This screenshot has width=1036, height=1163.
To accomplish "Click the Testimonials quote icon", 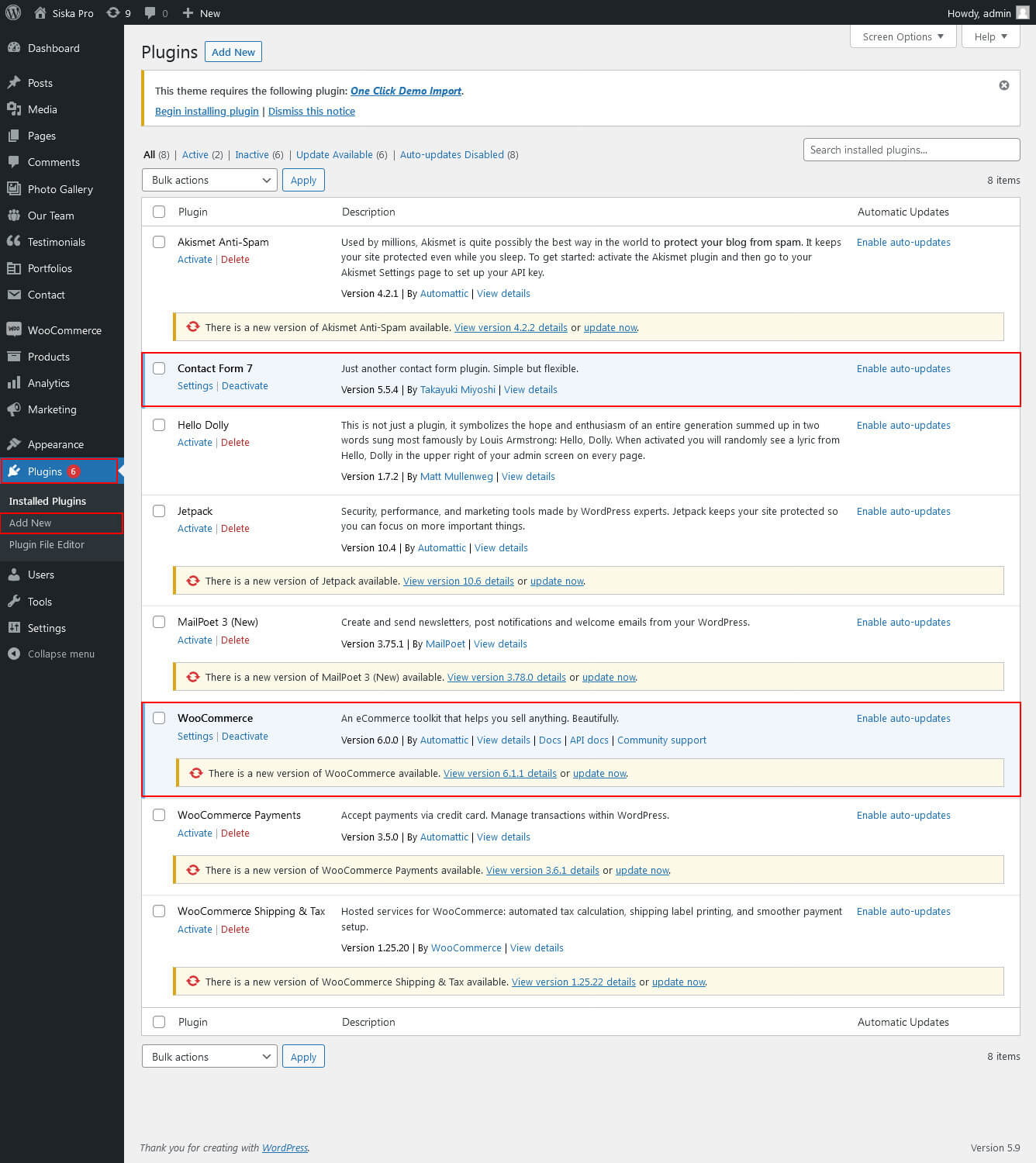I will tap(14, 241).
